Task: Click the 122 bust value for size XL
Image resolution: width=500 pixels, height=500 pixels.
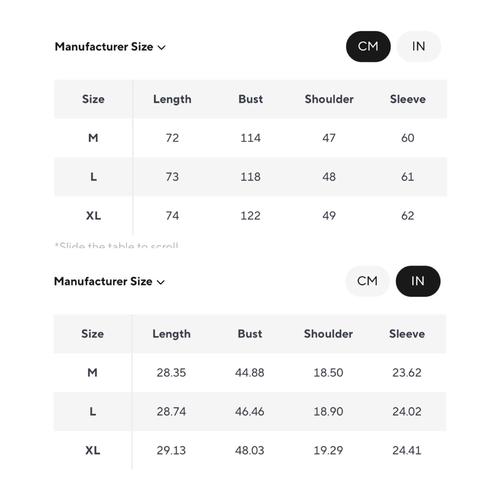Action: coord(251,216)
